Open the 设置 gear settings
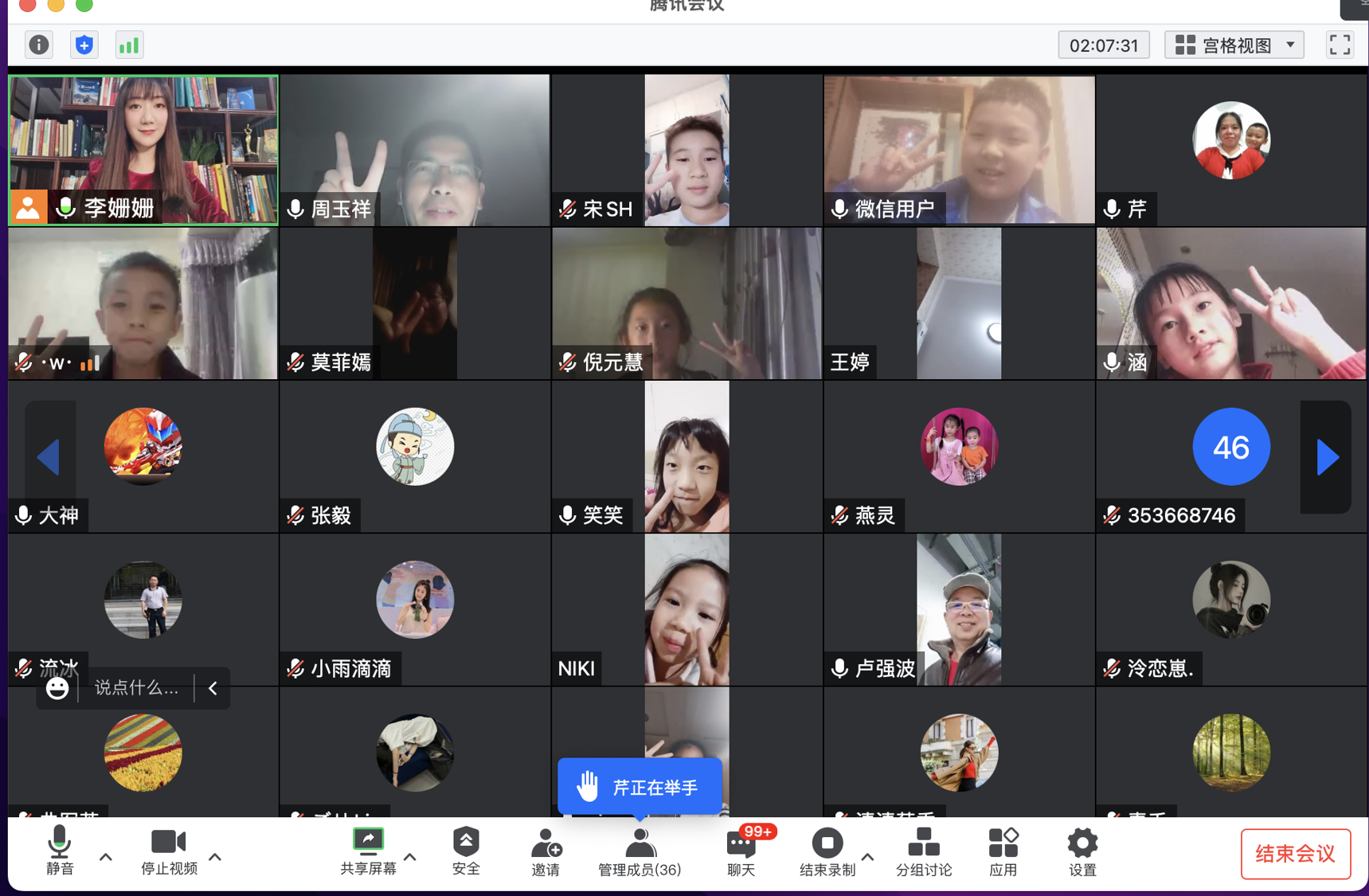 (1082, 851)
